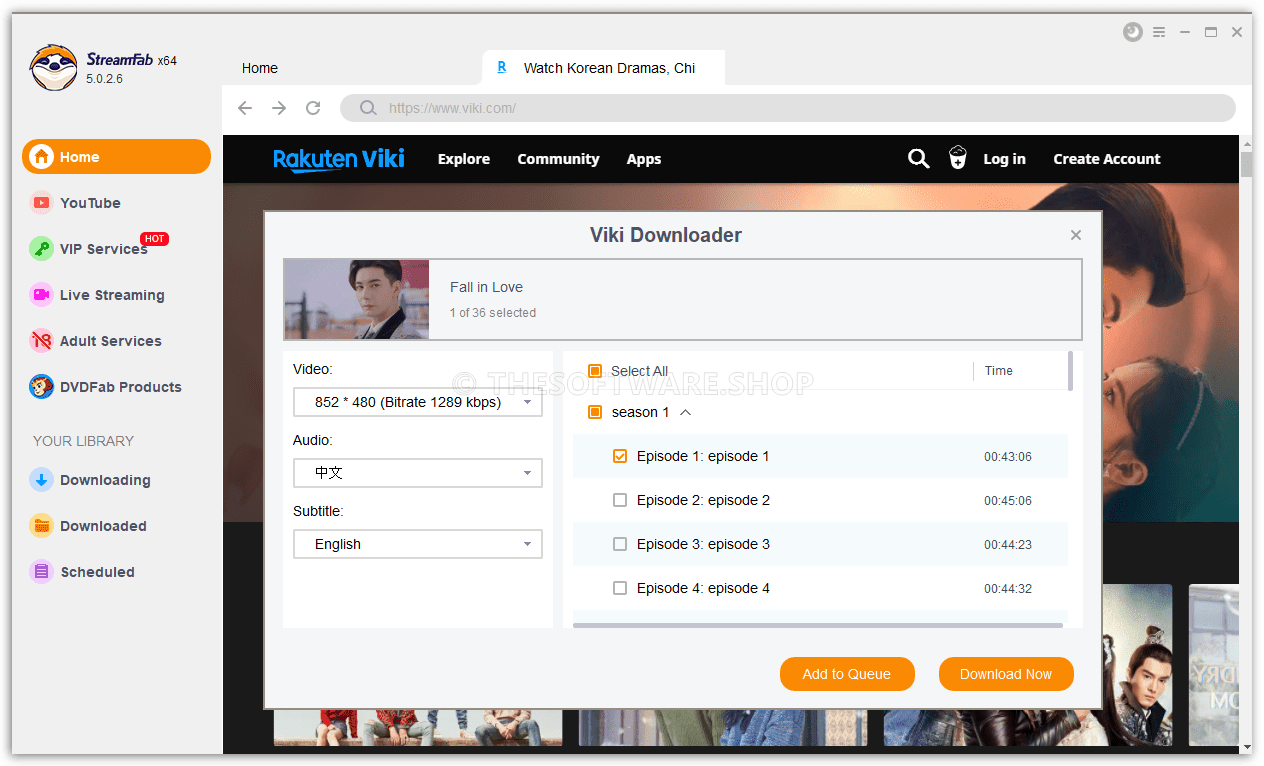This screenshot has height=766, width=1264.
Task: Select the Episode 1: episode 1 row text
Action: pyautogui.click(x=703, y=456)
